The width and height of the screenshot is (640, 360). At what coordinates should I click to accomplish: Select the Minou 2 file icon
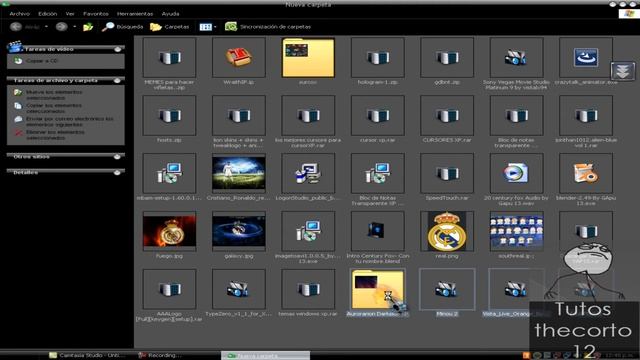pos(447,289)
